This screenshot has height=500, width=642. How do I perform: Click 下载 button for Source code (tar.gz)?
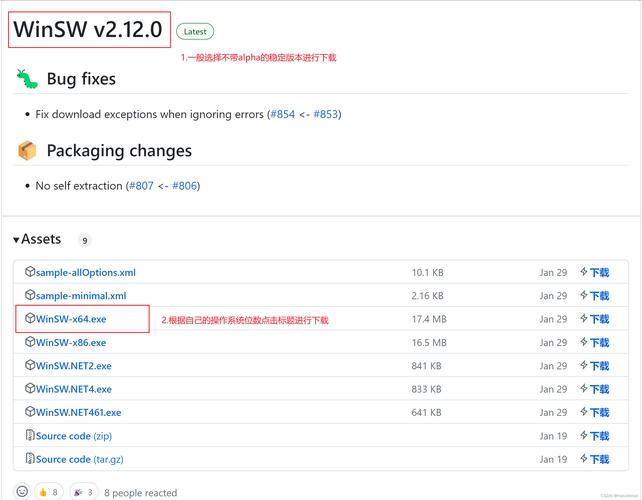click(599, 459)
